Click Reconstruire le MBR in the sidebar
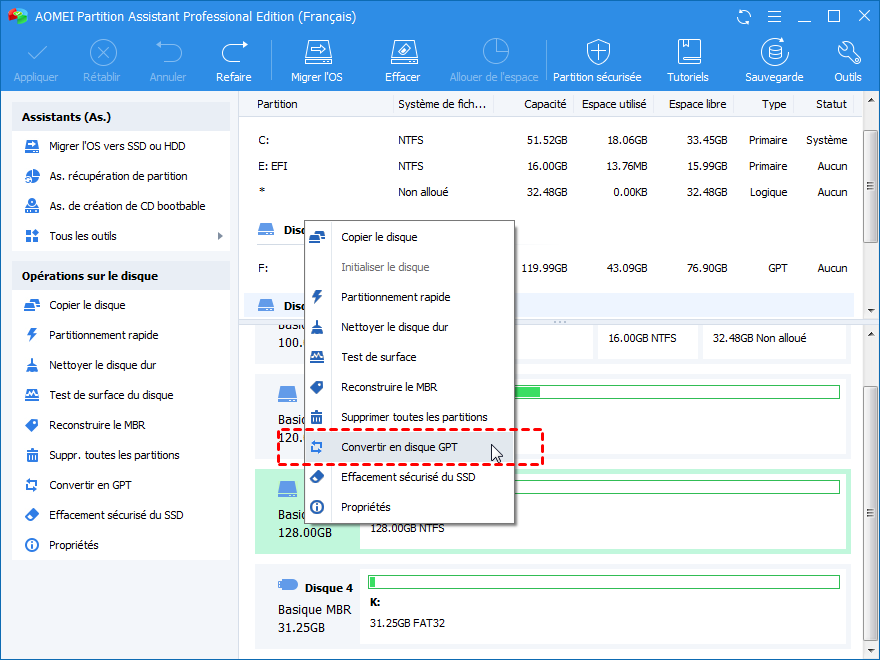Screen dimensions: 880x660 click(97, 425)
